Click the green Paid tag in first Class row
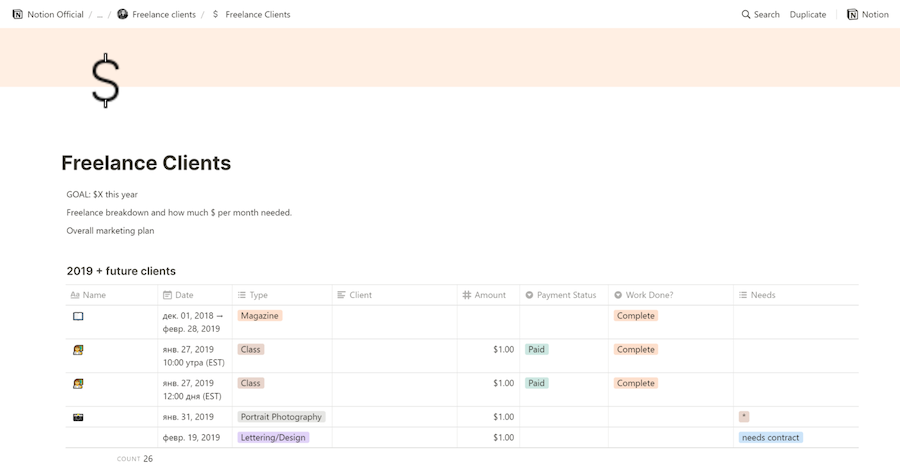 coord(537,350)
